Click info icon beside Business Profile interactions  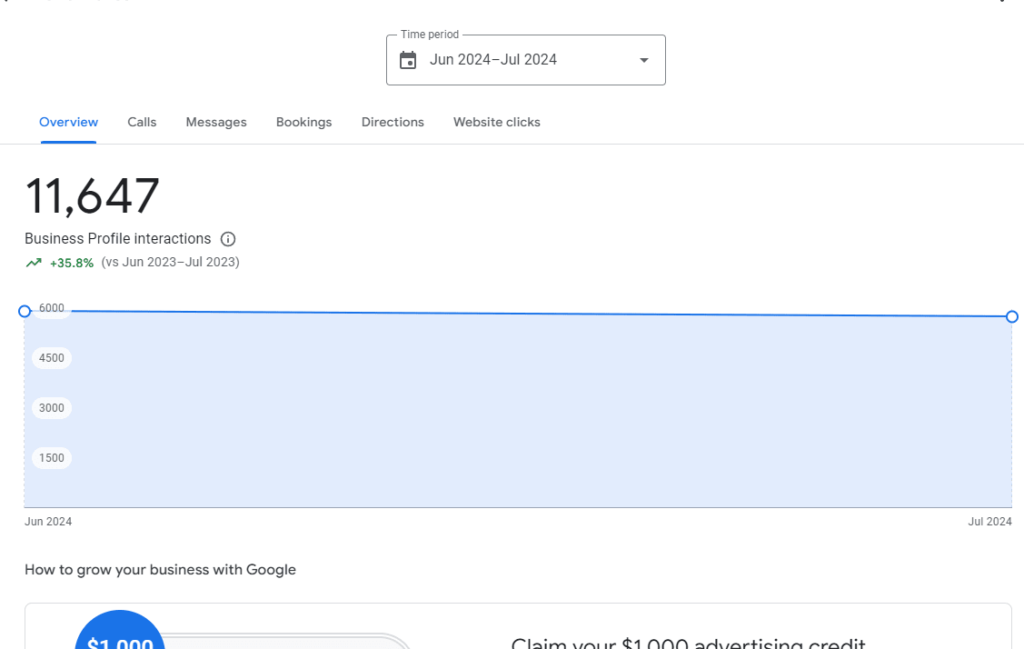(x=228, y=239)
